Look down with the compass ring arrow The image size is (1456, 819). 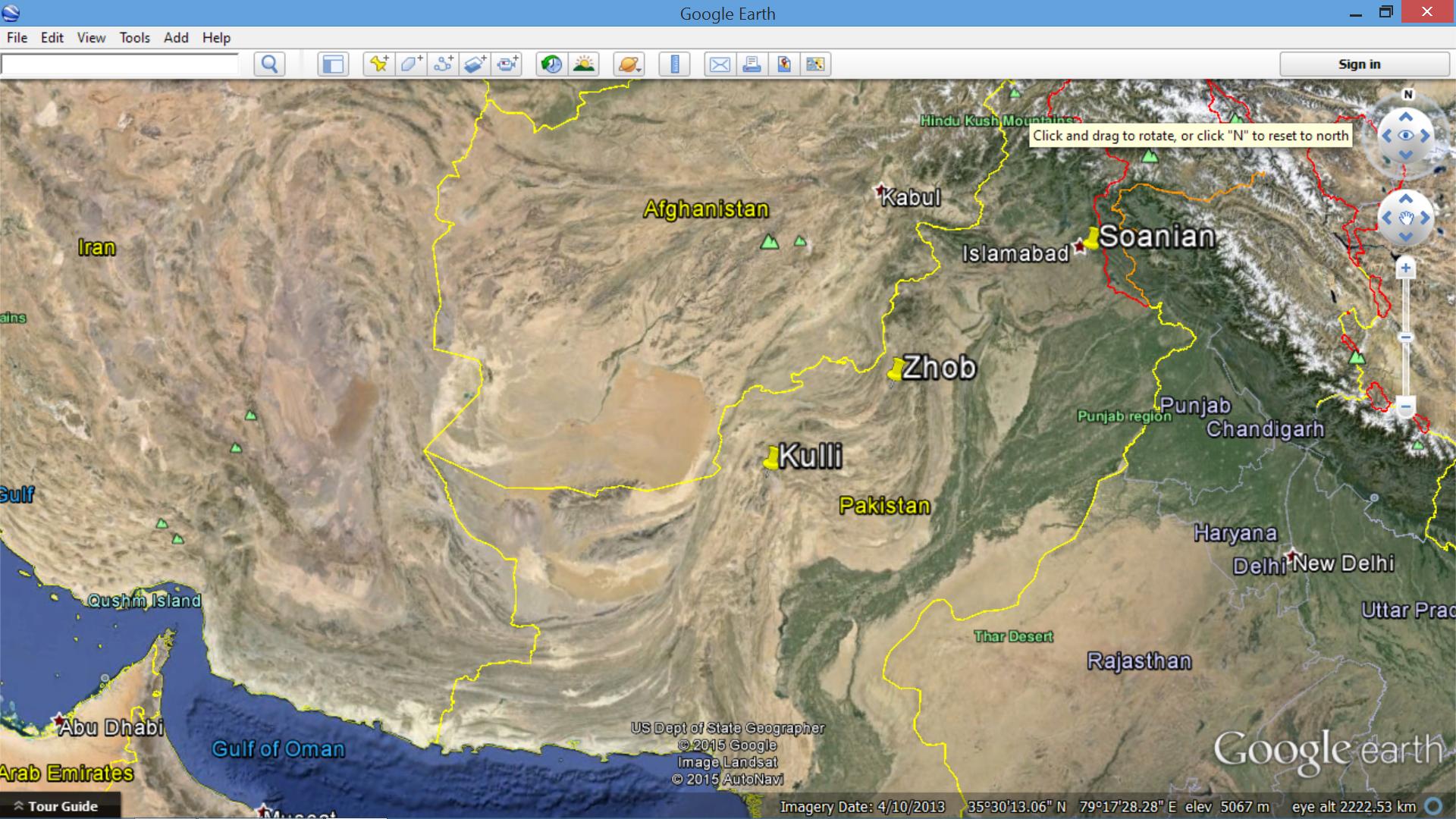tap(1406, 155)
